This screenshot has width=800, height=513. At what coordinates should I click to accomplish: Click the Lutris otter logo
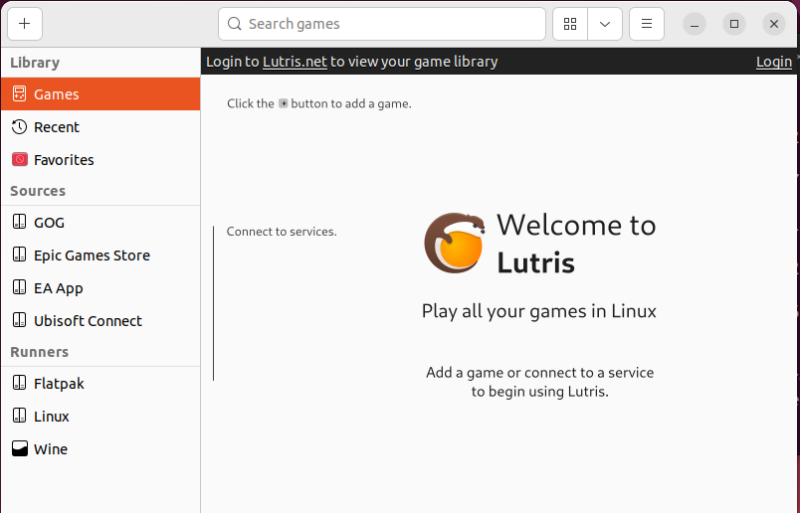[x=455, y=243]
